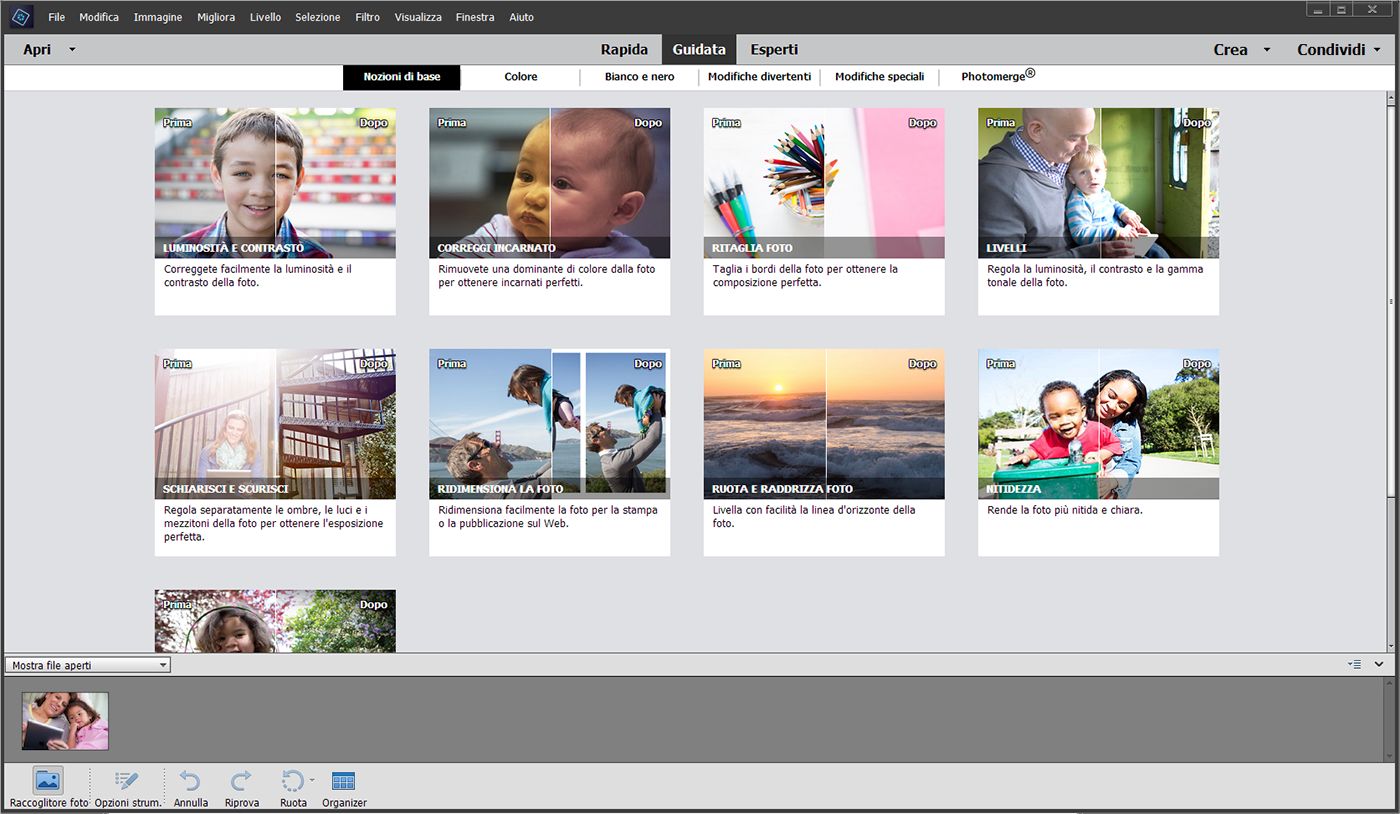
Task: Click the Correggi incarnato description text
Action: (x=547, y=276)
